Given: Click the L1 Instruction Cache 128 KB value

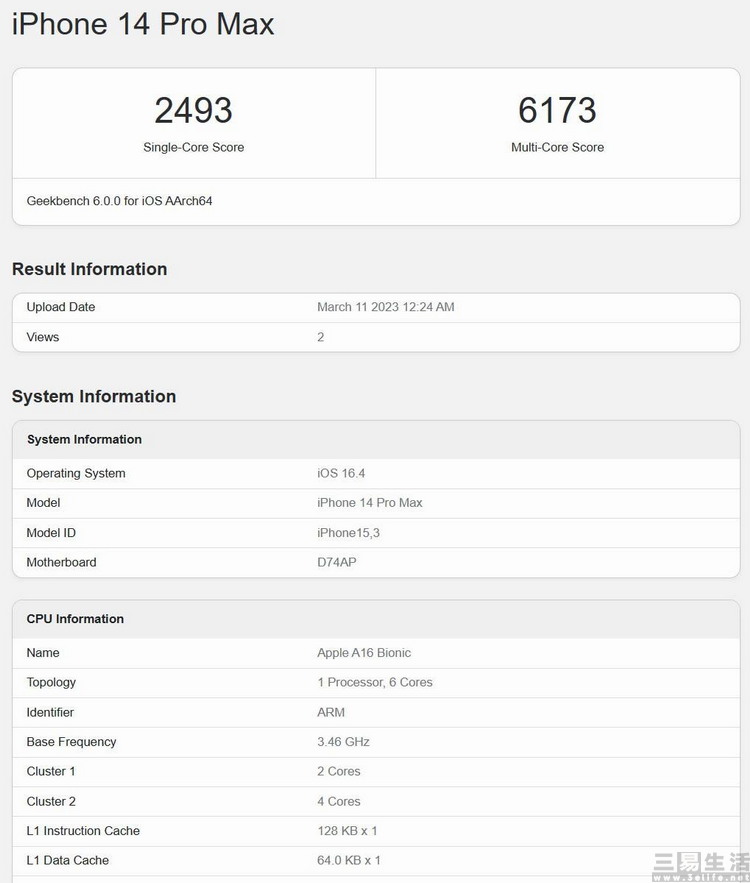Looking at the screenshot, I should pos(347,831).
